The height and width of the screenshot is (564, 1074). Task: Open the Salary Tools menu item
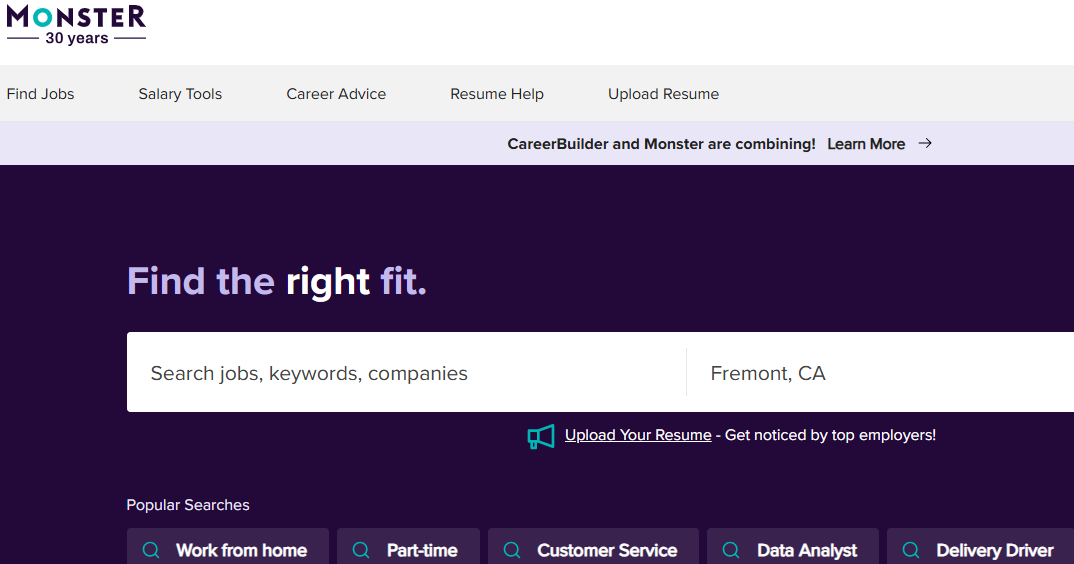click(180, 94)
